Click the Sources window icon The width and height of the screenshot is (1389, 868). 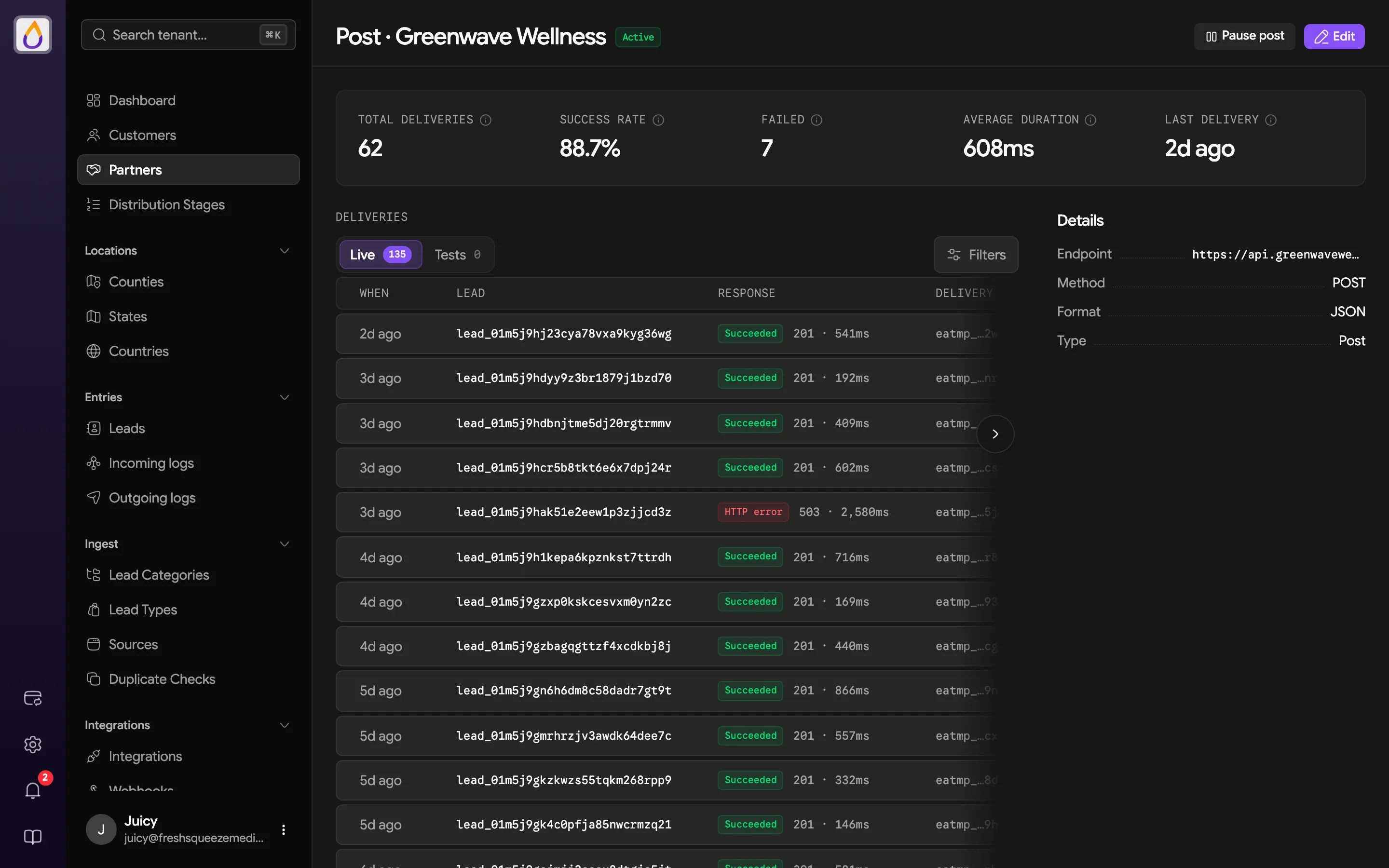pyautogui.click(x=94, y=645)
